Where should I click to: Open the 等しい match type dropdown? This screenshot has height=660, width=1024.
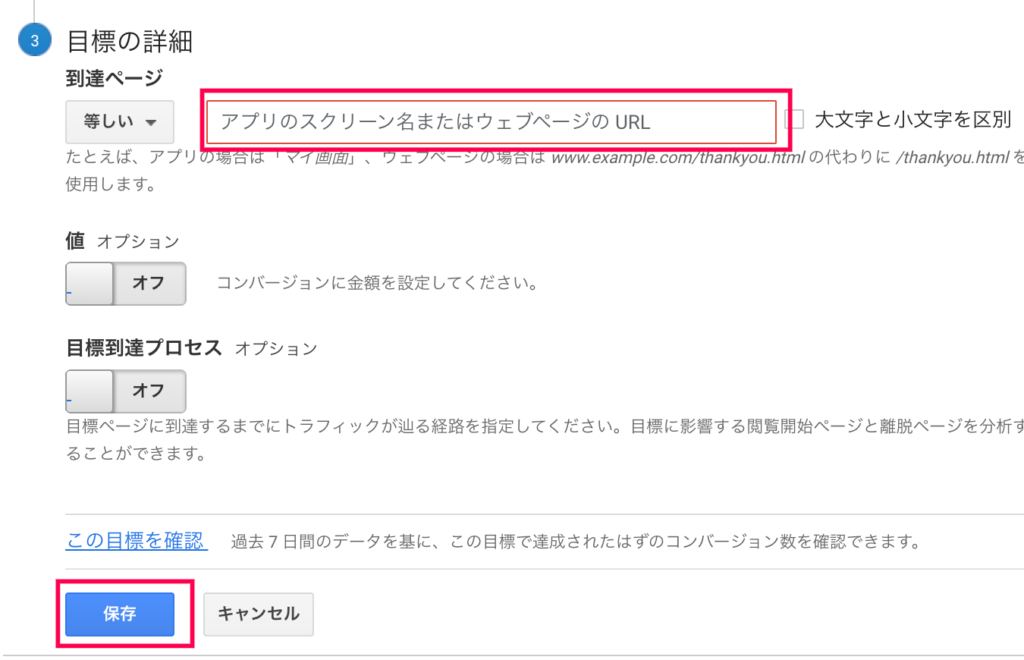point(120,121)
